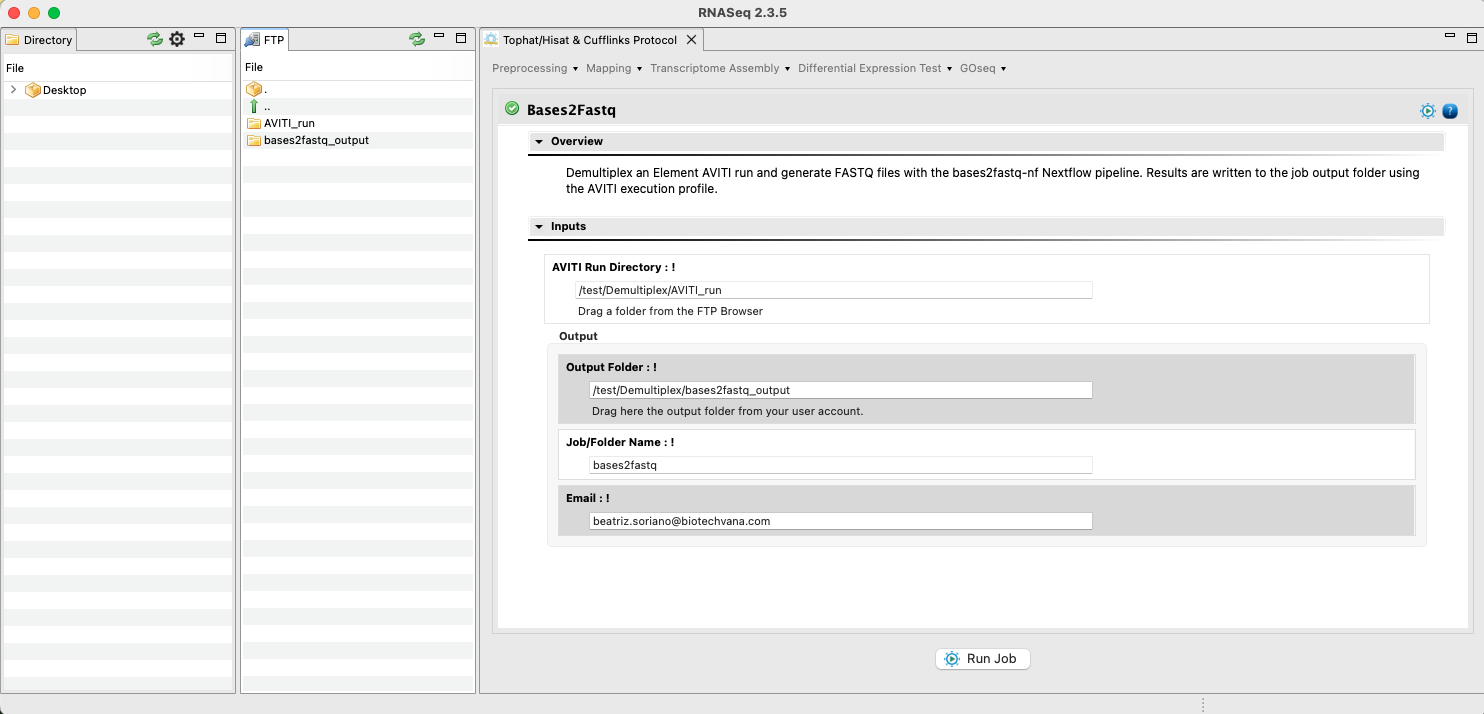Select current directory package icon in FTP
The width and height of the screenshot is (1484, 714).
coord(254,89)
